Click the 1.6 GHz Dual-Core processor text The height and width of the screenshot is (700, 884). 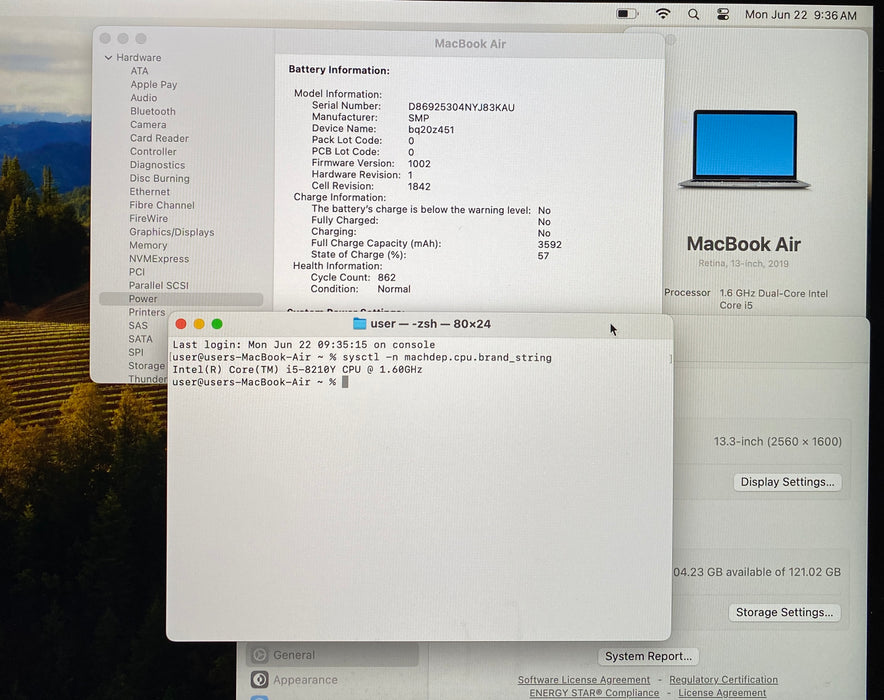pyautogui.click(x=774, y=299)
